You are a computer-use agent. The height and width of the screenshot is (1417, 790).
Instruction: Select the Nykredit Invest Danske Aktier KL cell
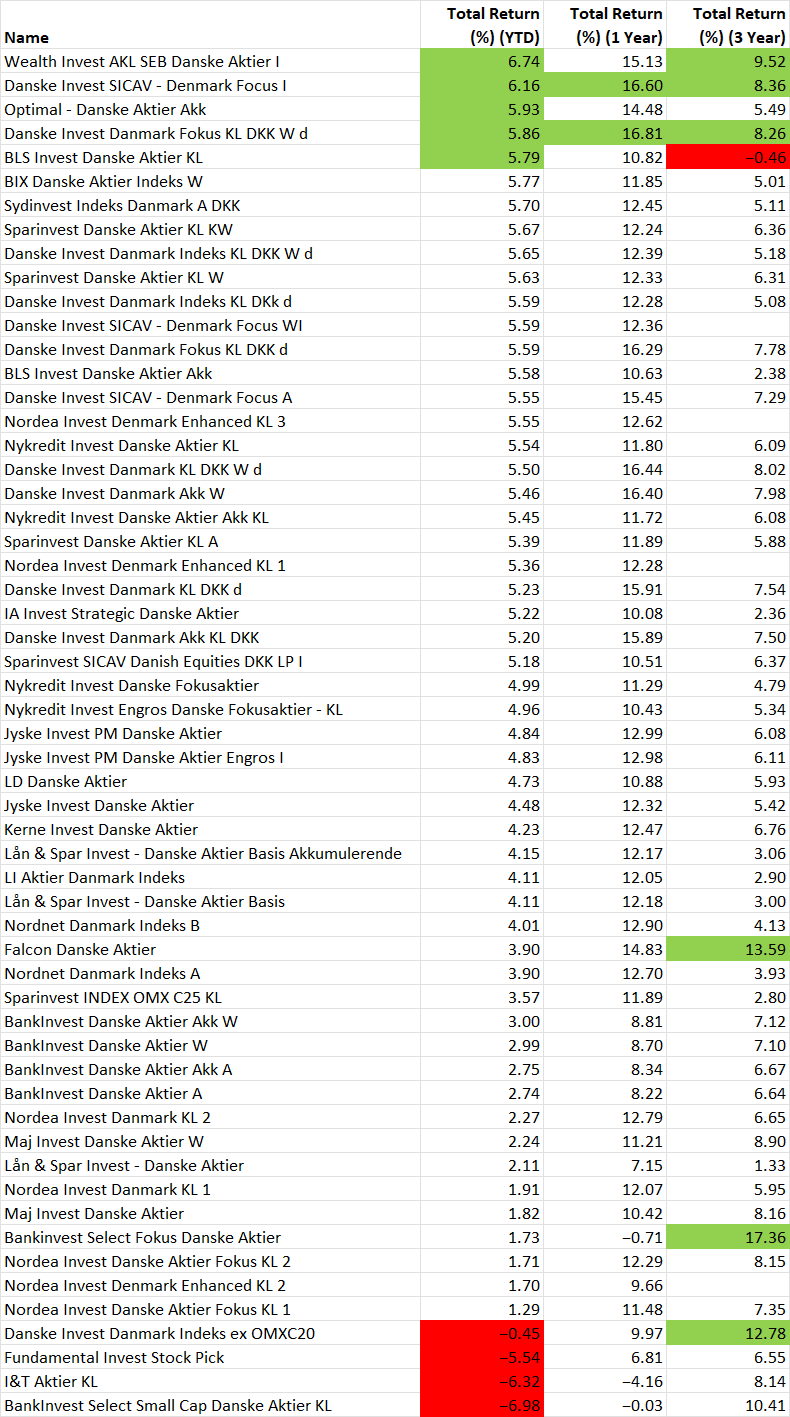[x=211, y=445]
